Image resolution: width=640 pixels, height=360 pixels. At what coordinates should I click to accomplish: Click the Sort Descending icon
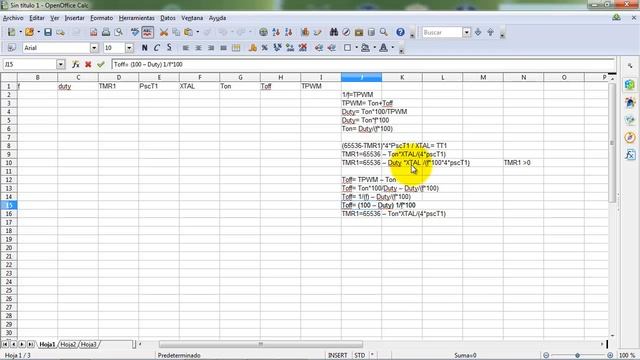click(x=289, y=32)
